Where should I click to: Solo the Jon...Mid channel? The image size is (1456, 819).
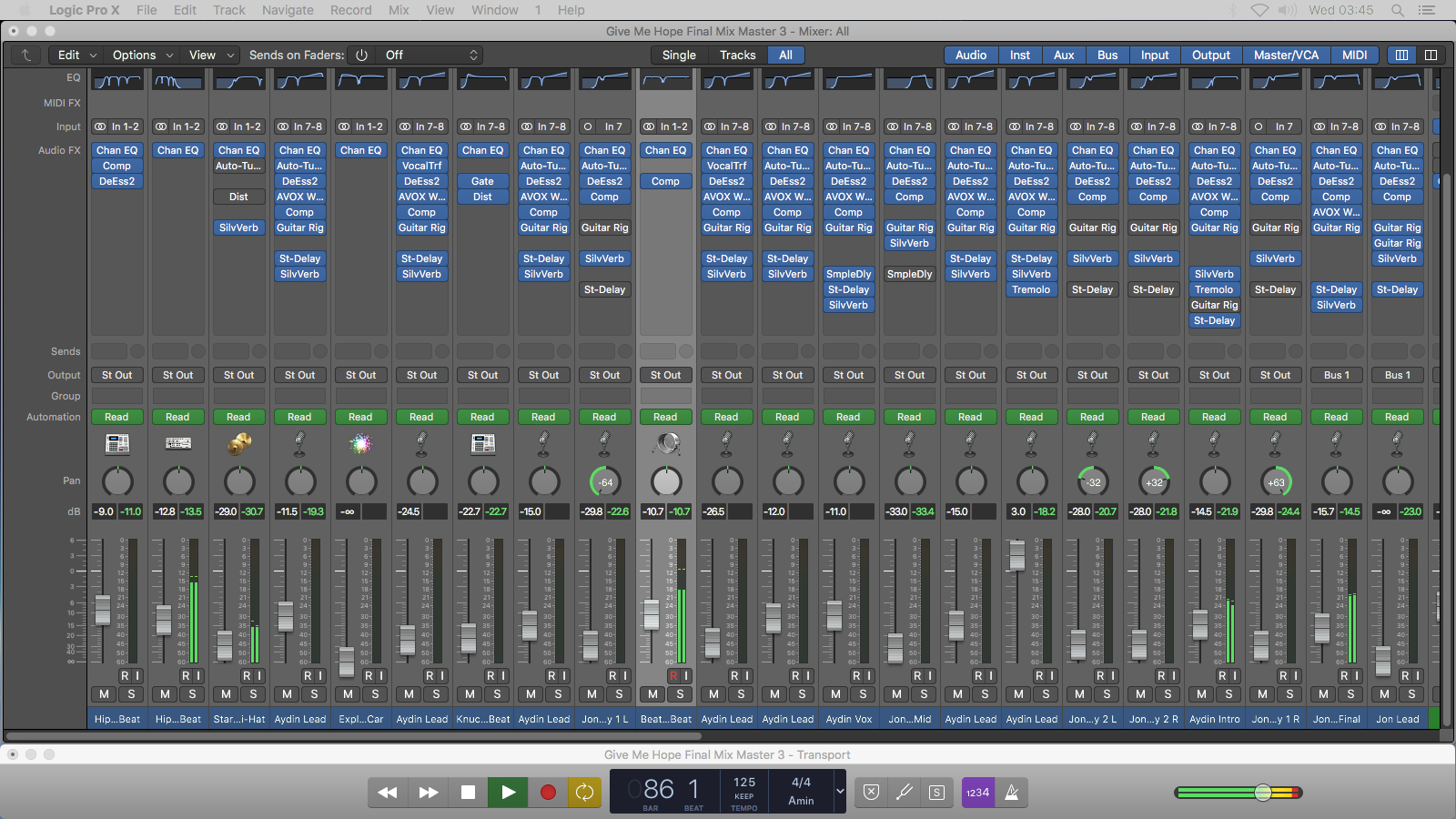[924, 694]
